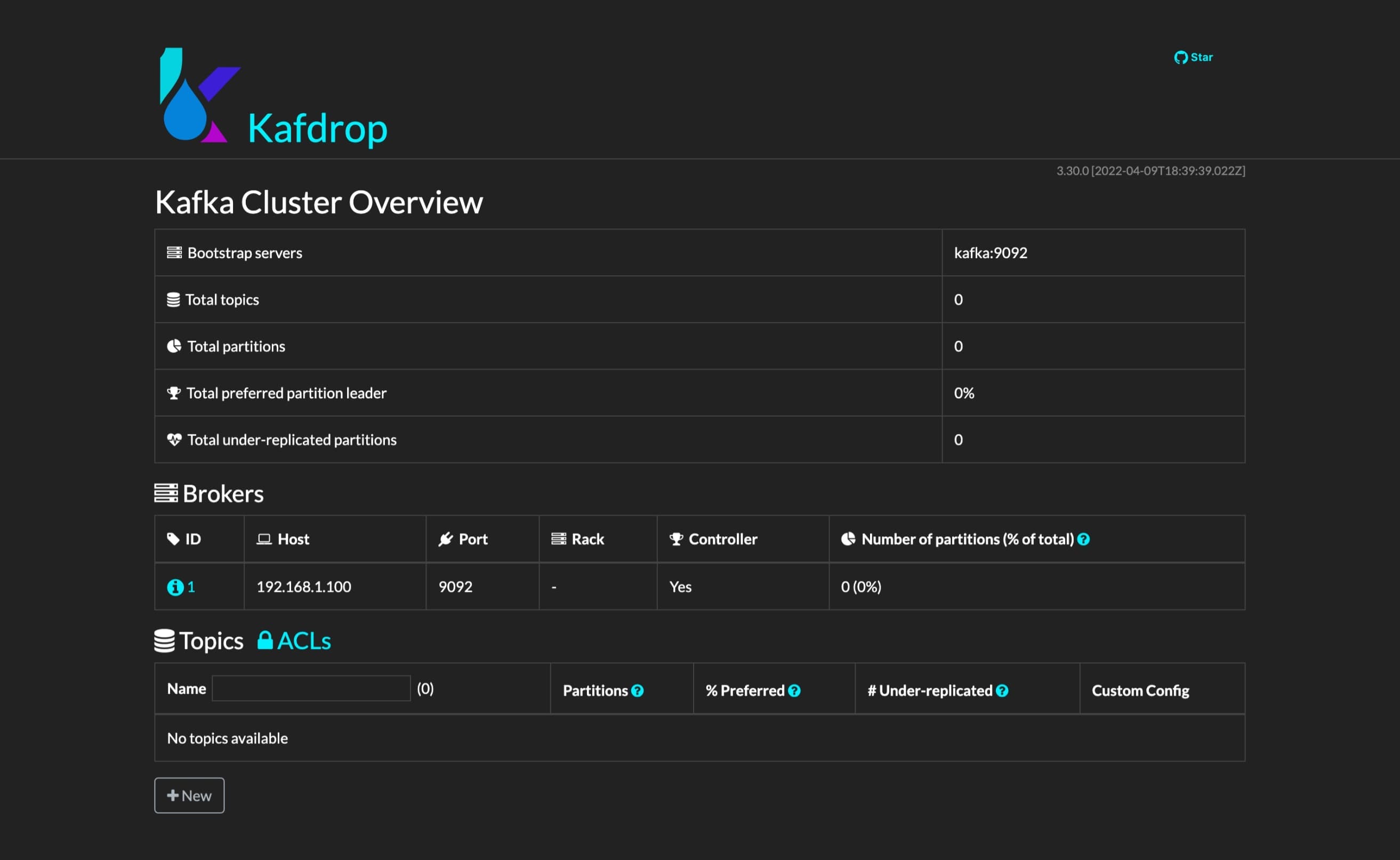Focus the topic Name filter field
1400x860 pixels.
point(311,688)
